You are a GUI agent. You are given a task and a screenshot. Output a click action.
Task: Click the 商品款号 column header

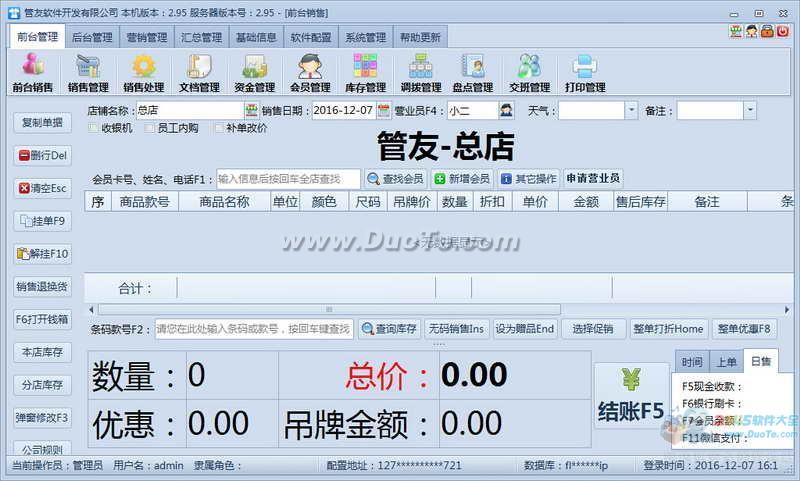(x=145, y=202)
